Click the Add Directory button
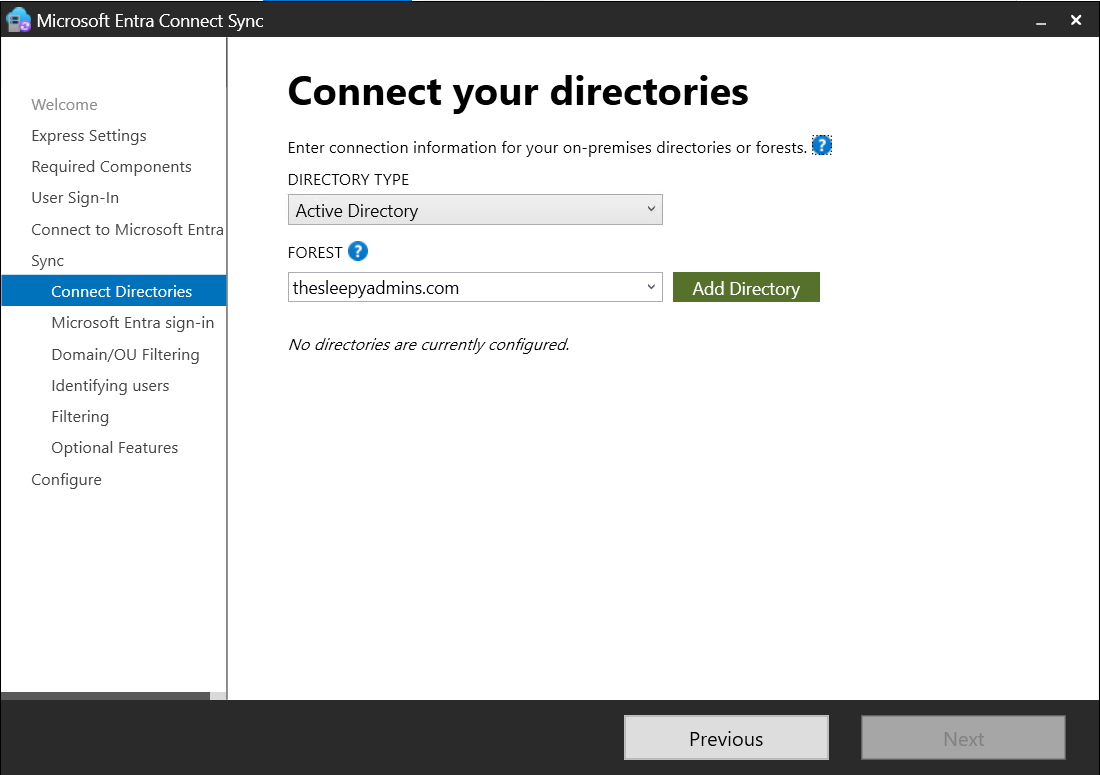The image size is (1100, 775). coord(746,287)
